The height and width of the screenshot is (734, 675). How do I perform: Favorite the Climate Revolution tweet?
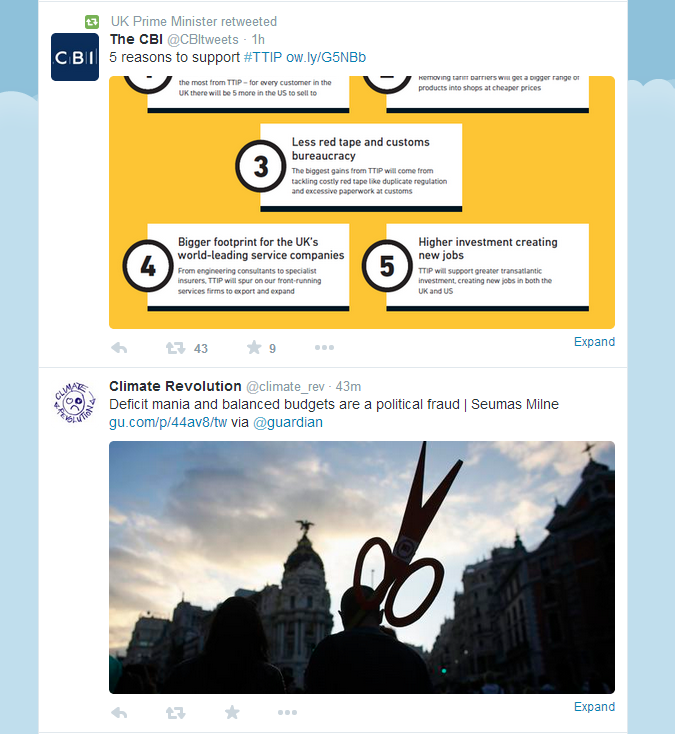(x=232, y=712)
